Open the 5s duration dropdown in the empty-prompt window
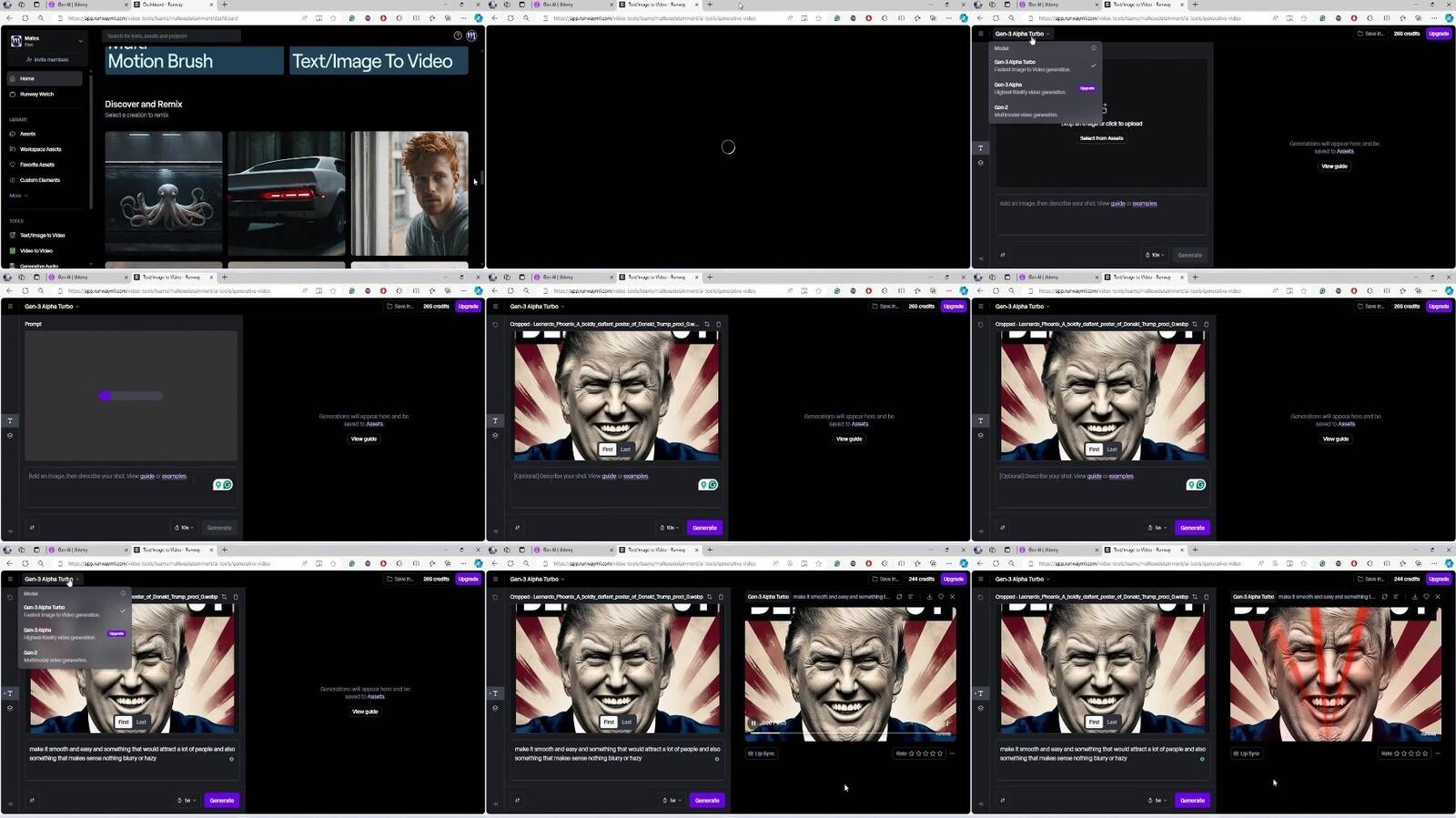Screen dimensions: 1456x818 (1156, 528)
